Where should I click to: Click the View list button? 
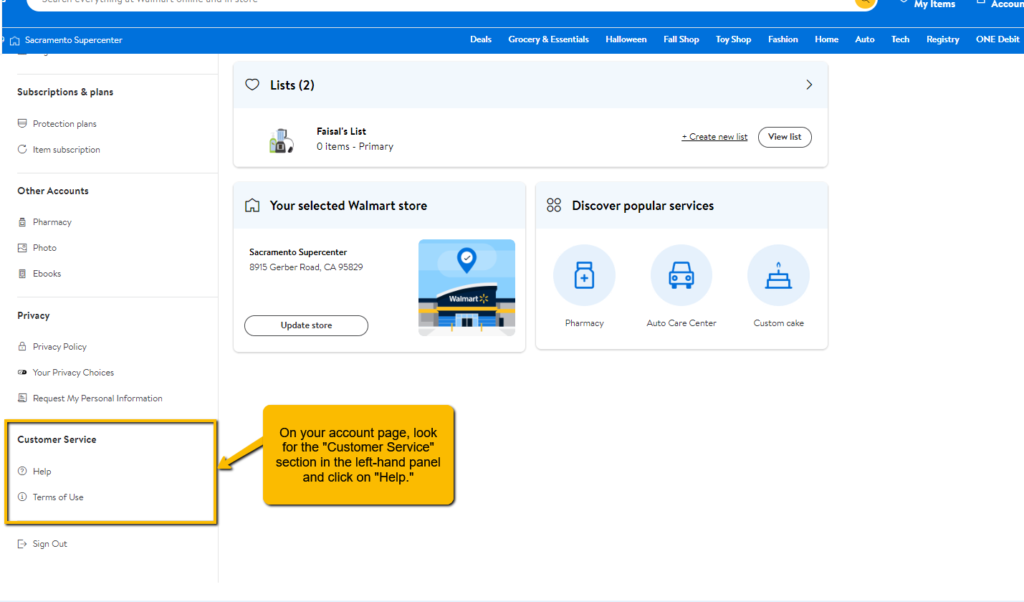[784, 137]
